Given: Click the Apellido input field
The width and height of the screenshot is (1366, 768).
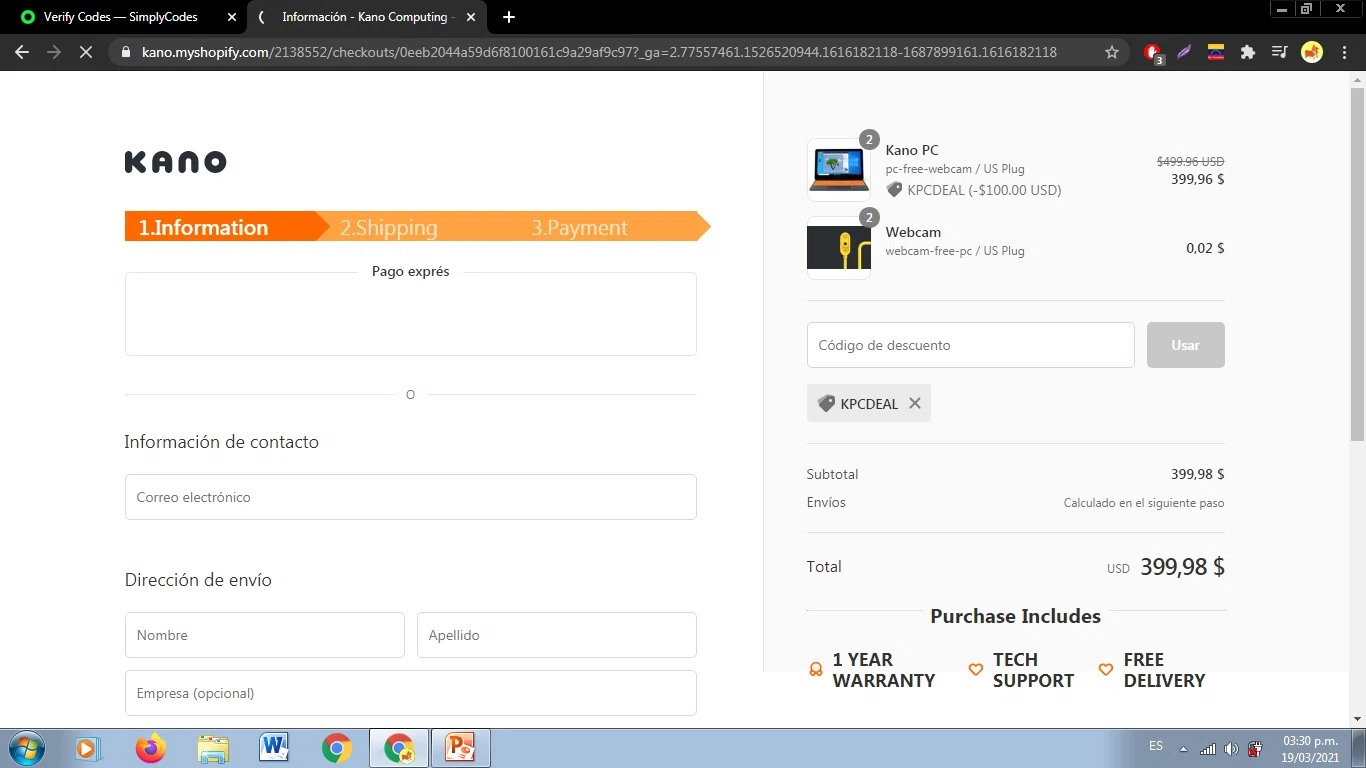Looking at the screenshot, I should pyautogui.click(x=557, y=635).
